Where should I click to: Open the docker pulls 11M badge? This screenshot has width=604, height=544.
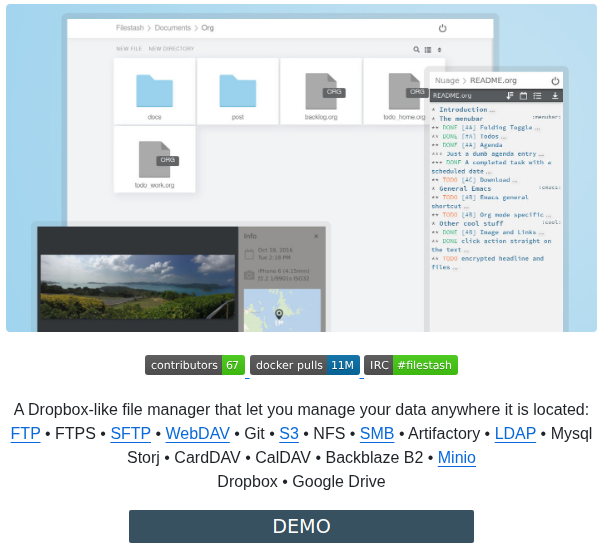pyautogui.click(x=305, y=365)
